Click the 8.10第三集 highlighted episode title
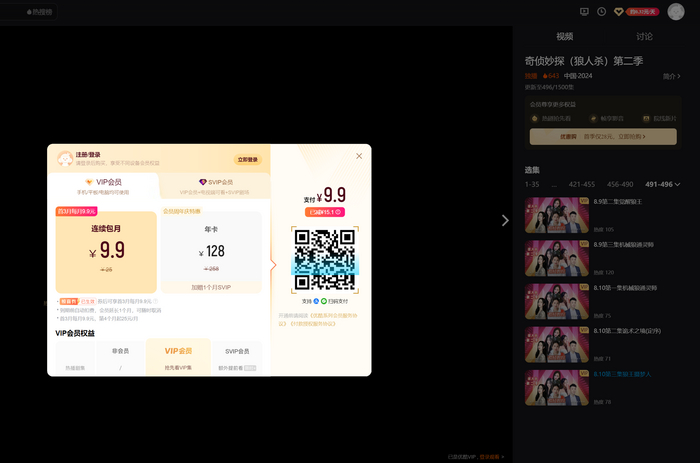The image size is (700, 463). click(x=622, y=374)
